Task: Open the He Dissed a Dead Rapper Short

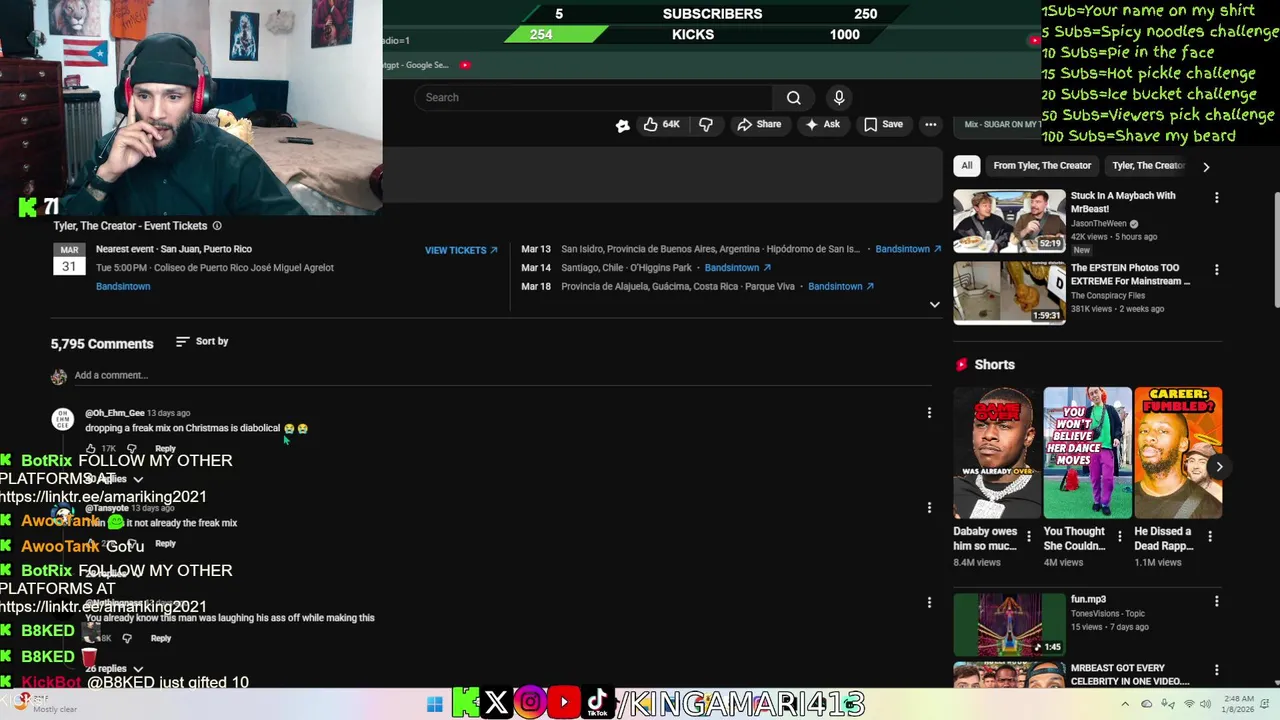Action: 1178,453
